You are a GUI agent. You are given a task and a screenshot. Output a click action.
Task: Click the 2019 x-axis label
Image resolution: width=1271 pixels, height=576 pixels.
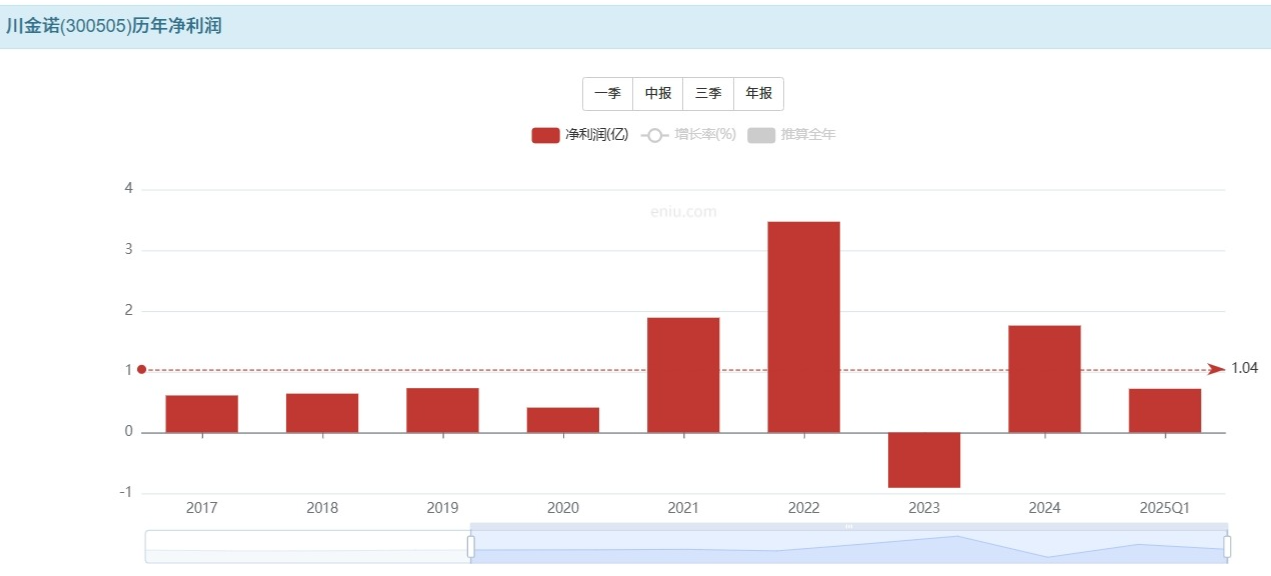[442, 508]
